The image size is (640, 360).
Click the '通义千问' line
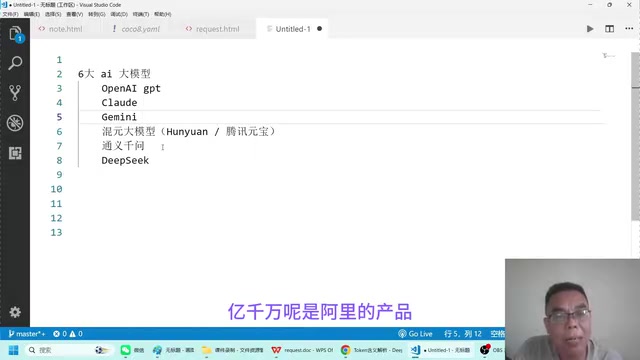(x=123, y=146)
